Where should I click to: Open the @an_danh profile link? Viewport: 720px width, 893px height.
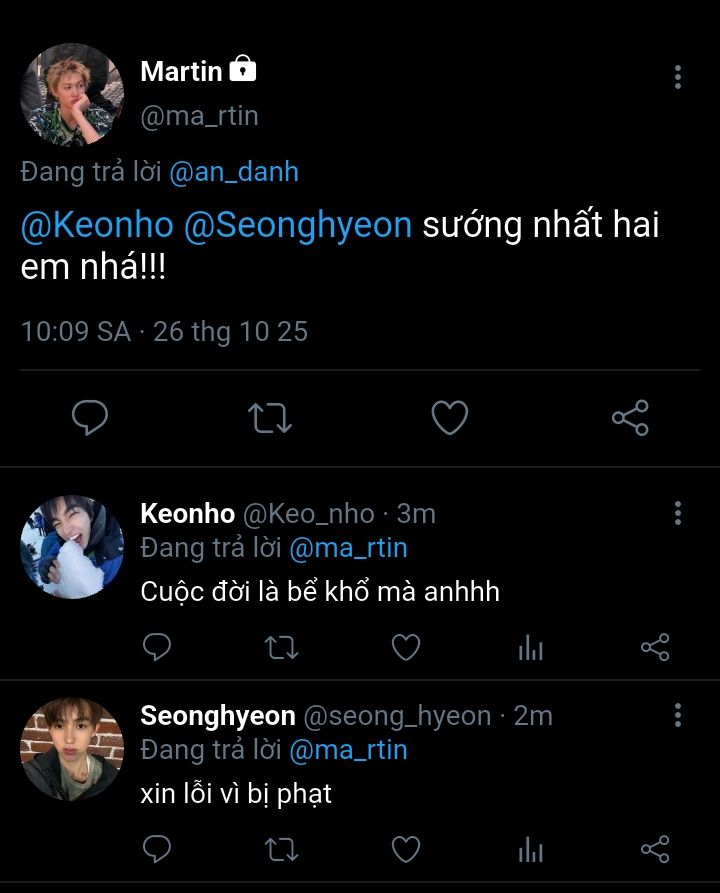click(234, 172)
